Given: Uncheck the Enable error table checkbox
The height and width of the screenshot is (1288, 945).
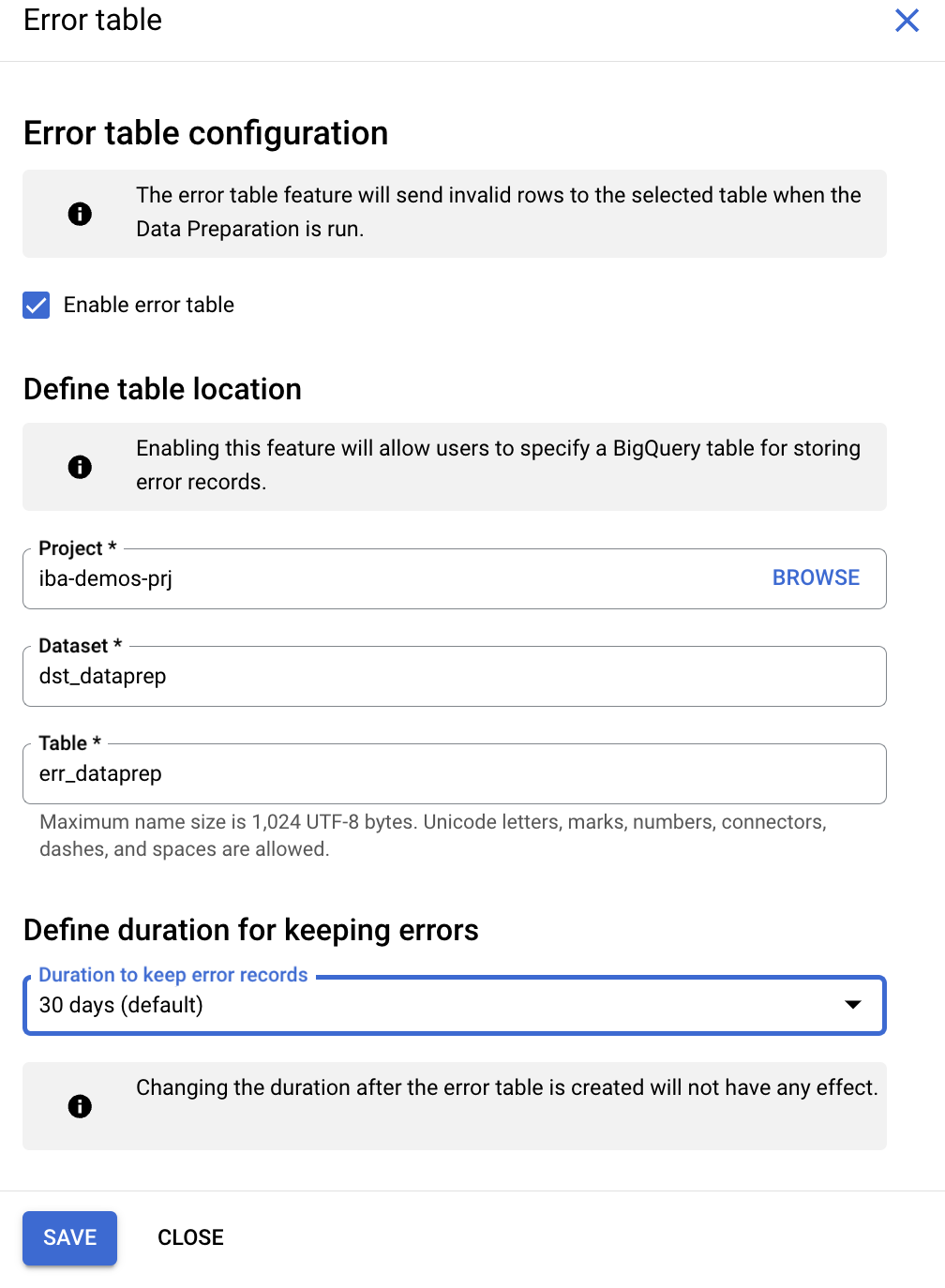Looking at the screenshot, I should [x=37, y=306].
